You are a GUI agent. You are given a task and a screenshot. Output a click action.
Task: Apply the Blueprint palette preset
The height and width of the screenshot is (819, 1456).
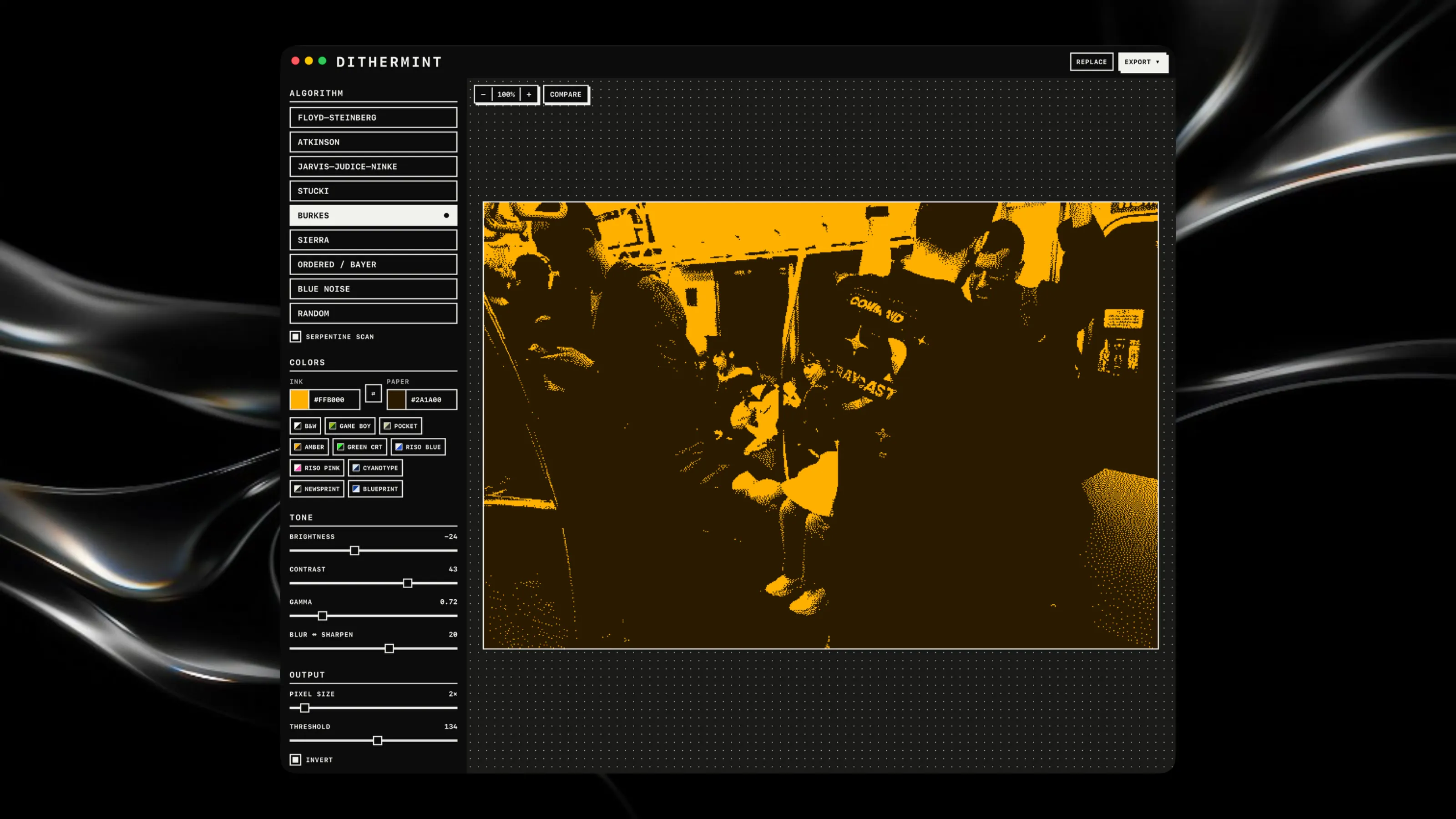tap(375, 488)
